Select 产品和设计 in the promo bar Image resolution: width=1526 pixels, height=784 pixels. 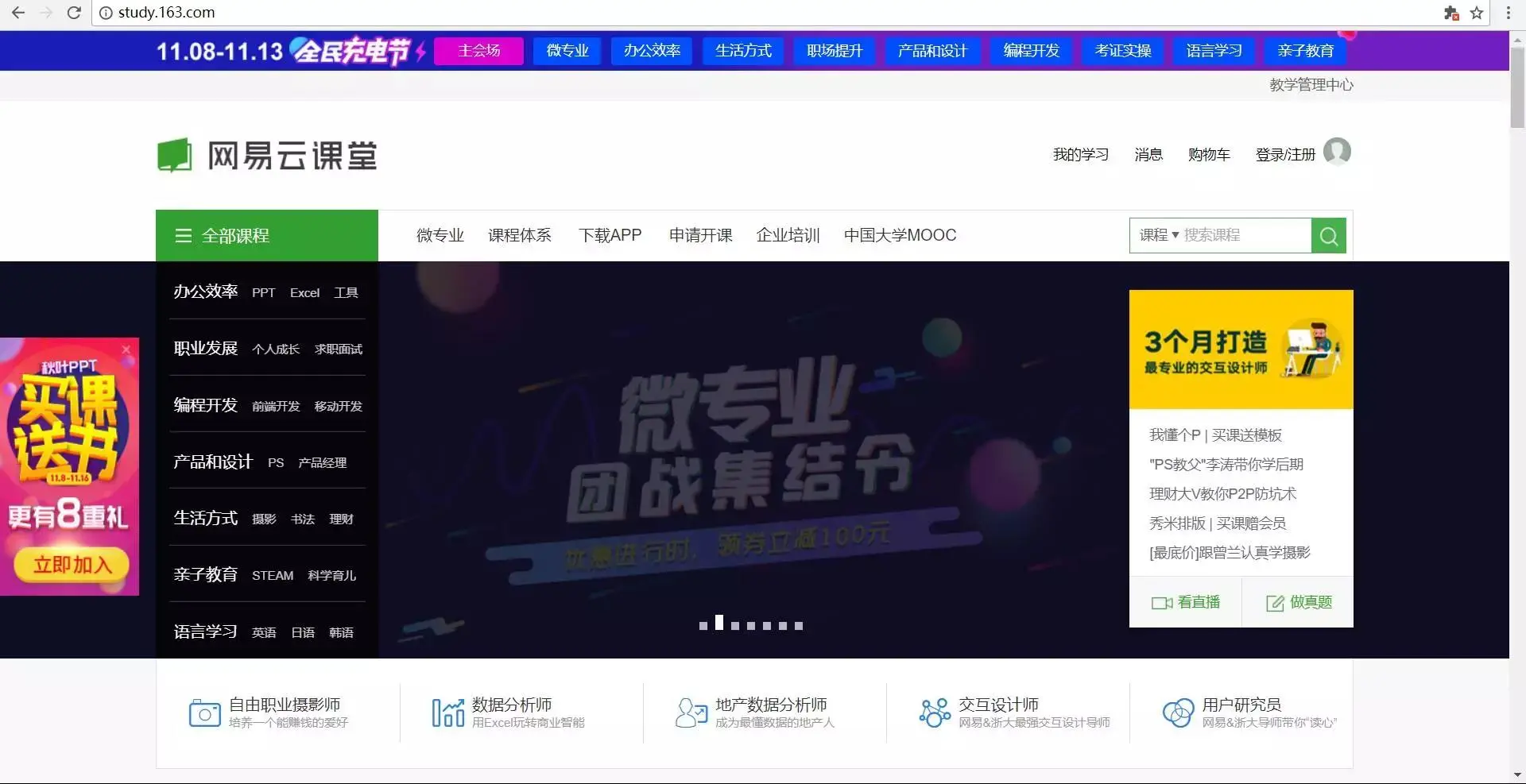coord(932,51)
